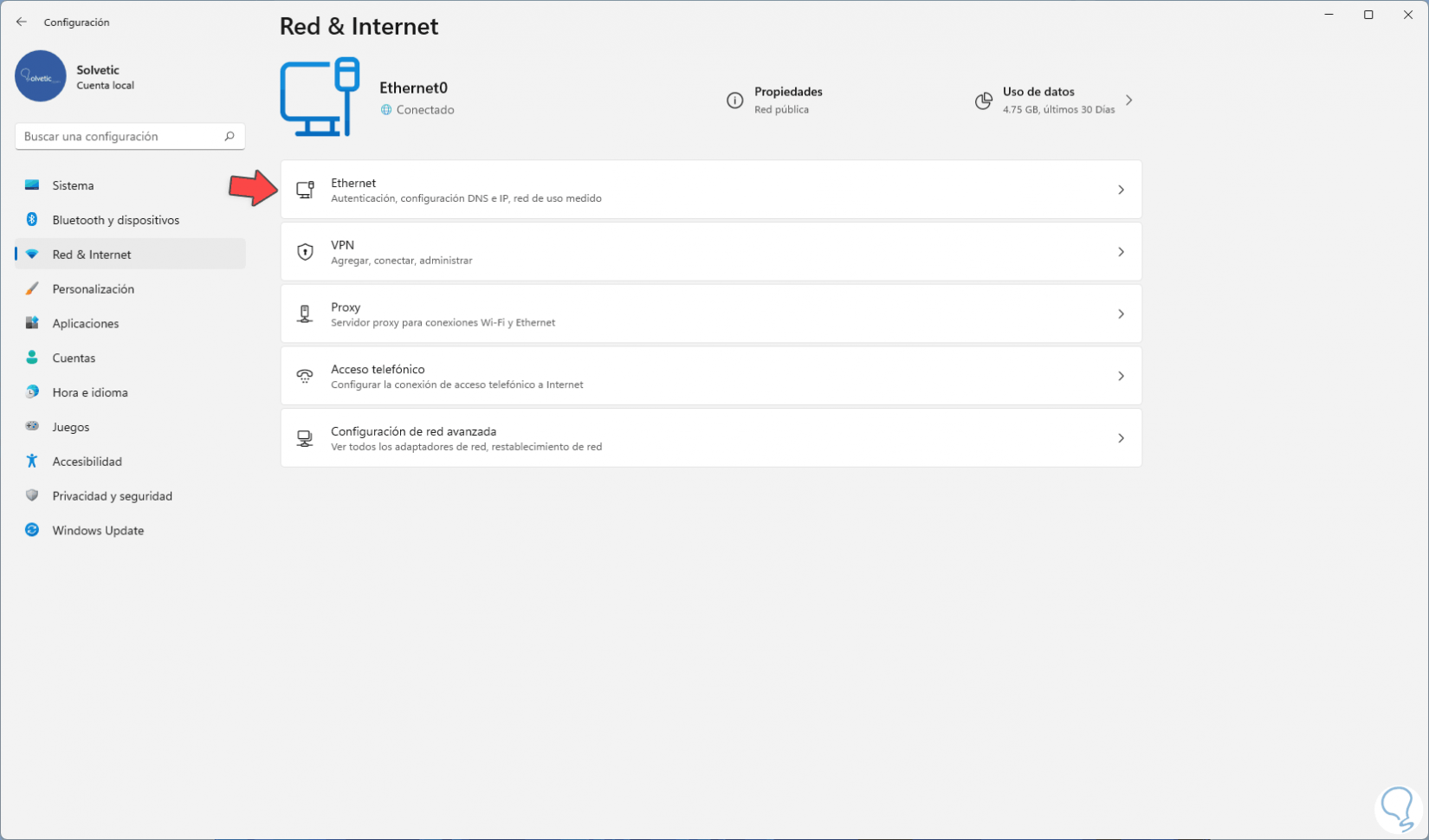
Task: Expand the VPN row chevron
Action: point(1121,252)
